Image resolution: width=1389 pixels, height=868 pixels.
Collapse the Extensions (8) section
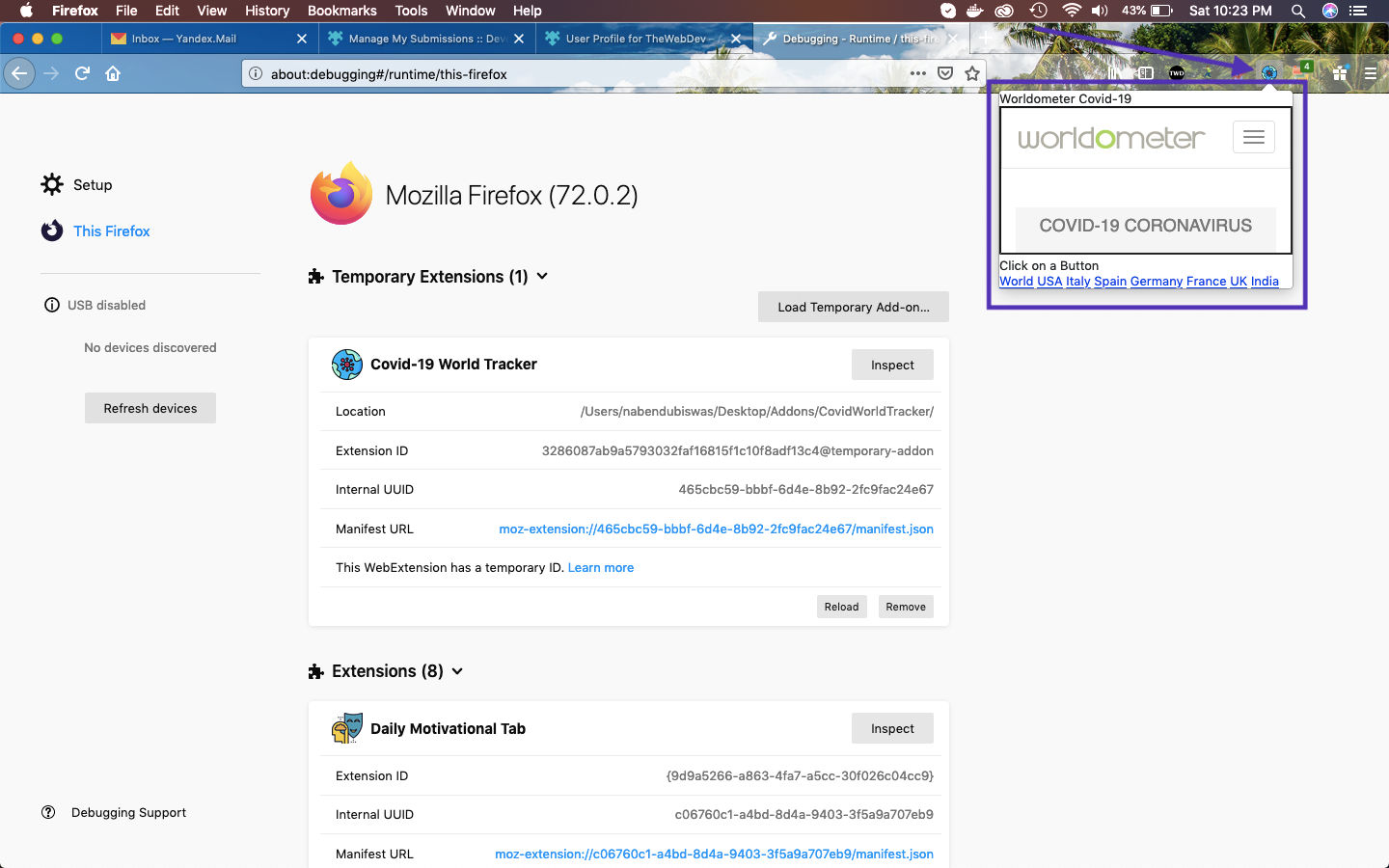pyautogui.click(x=457, y=670)
